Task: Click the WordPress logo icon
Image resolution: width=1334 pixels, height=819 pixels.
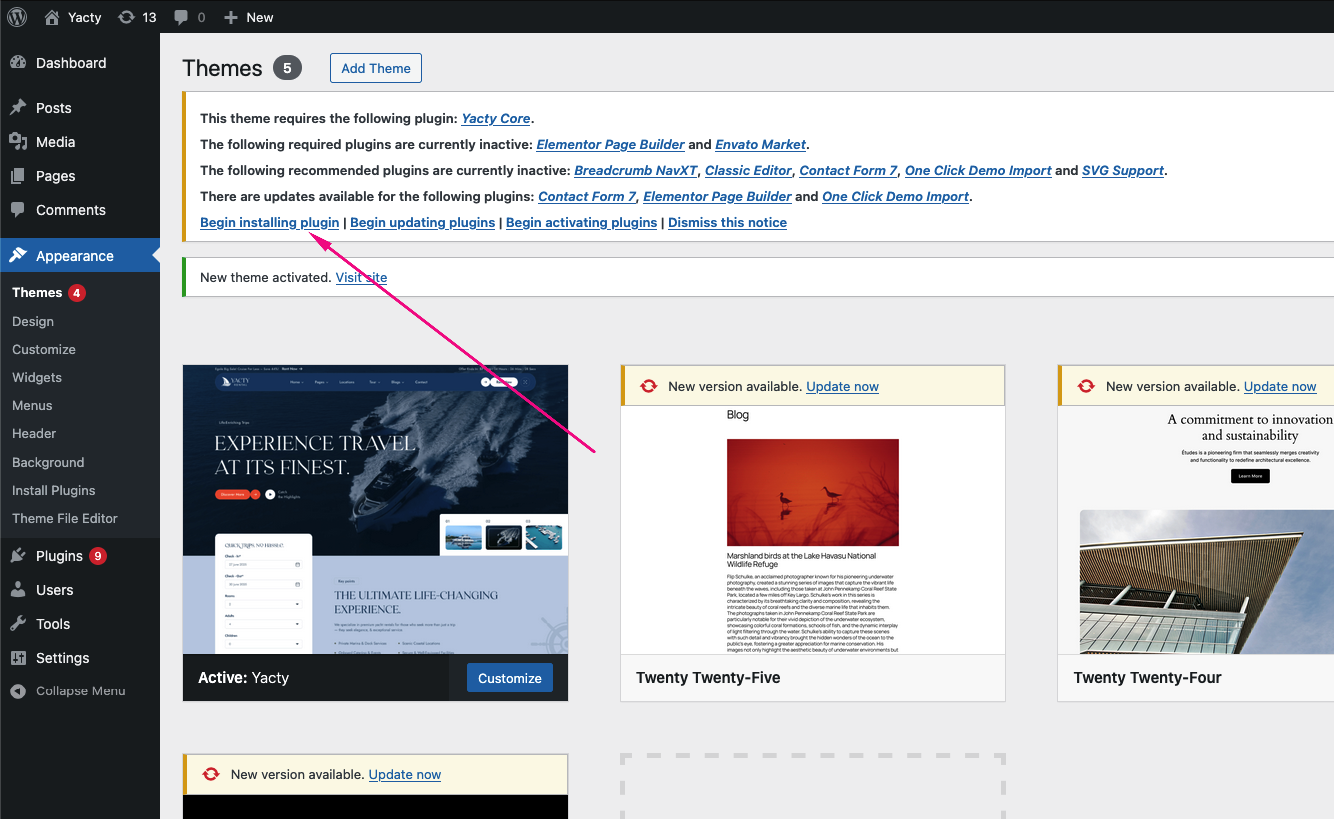Action: click(x=17, y=17)
